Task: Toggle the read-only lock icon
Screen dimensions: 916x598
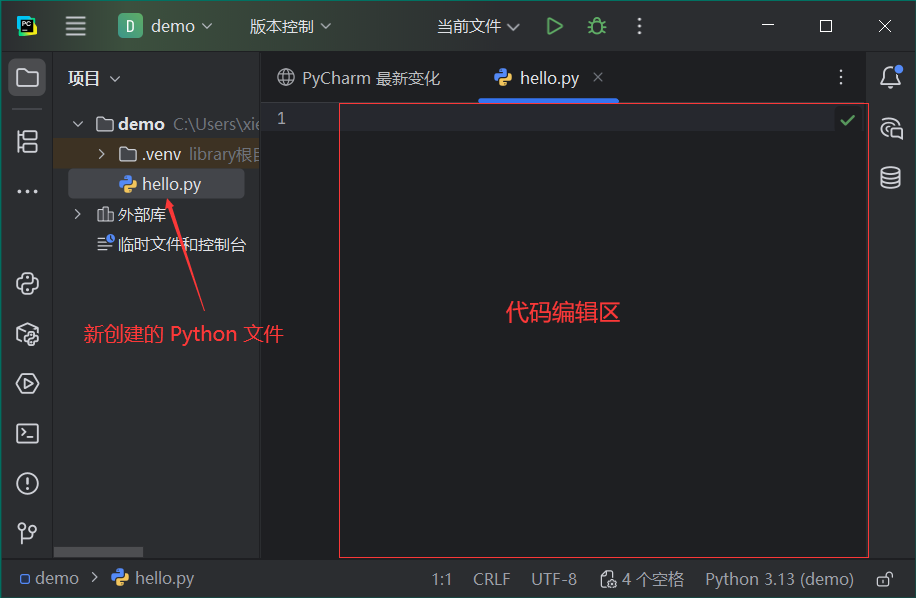Action: point(884,579)
